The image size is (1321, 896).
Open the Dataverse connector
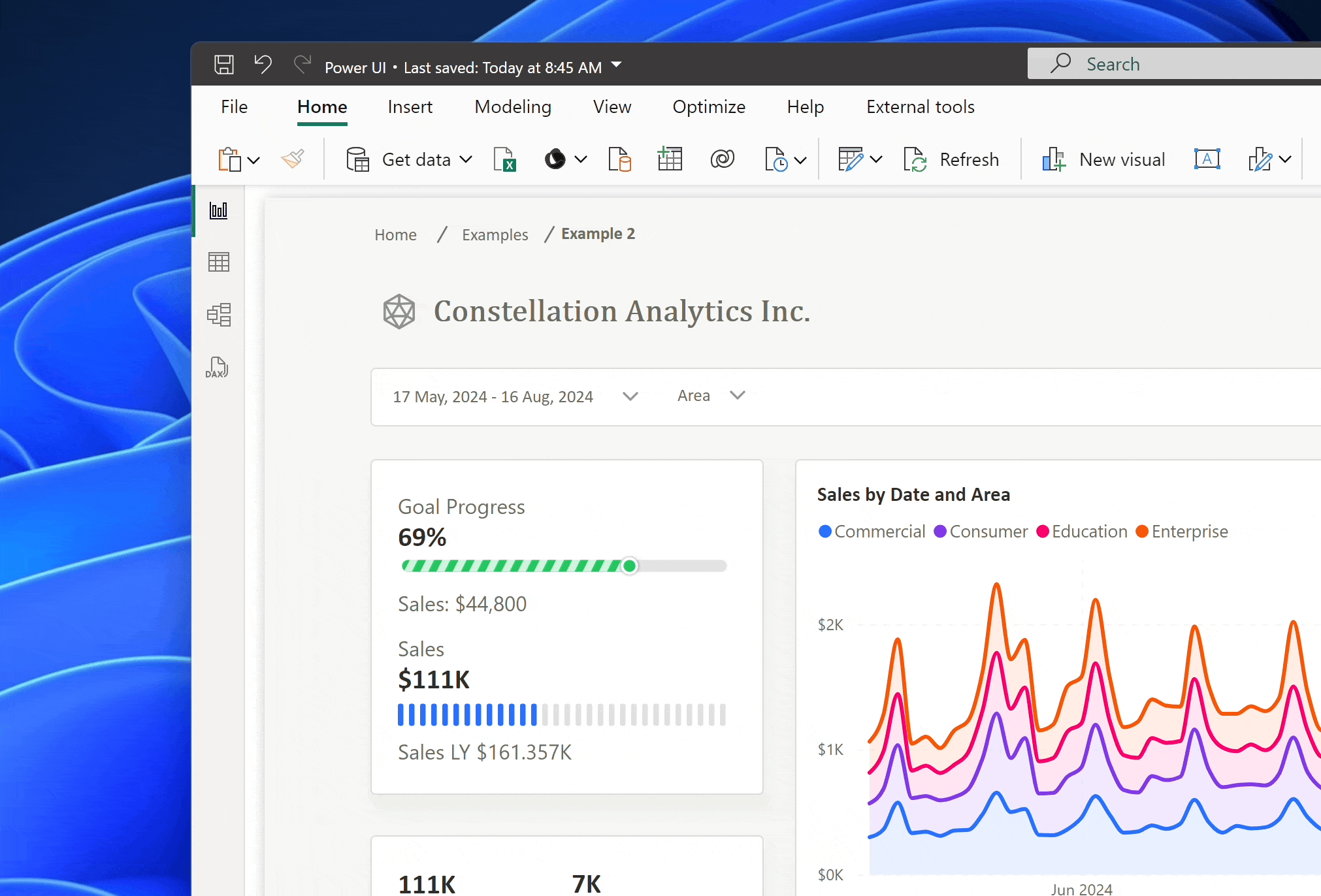coord(722,159)
